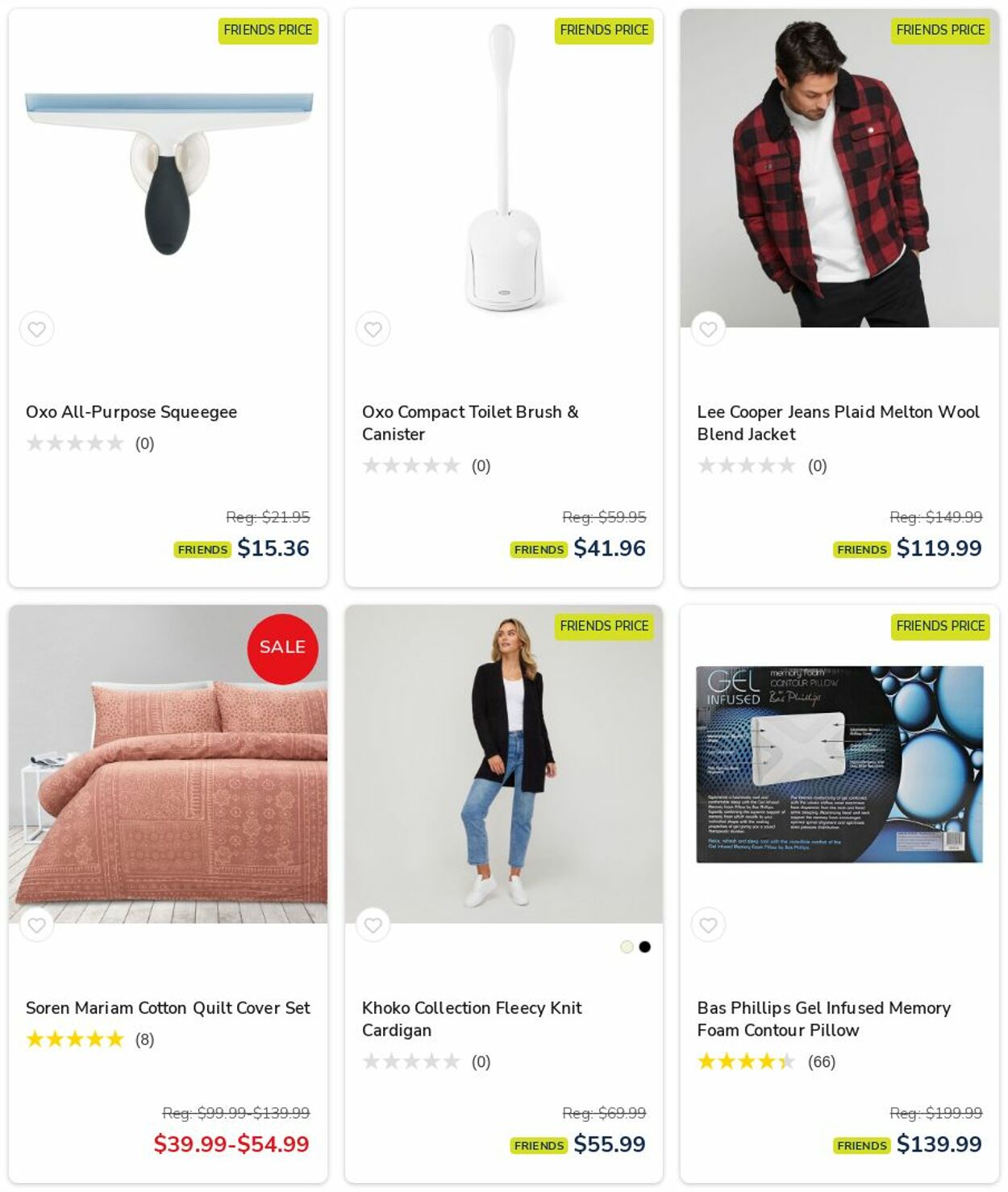Open Oxo Compact Toilet Brush & Canister link
The image size is (1008, 1192).
coord(470,423)
